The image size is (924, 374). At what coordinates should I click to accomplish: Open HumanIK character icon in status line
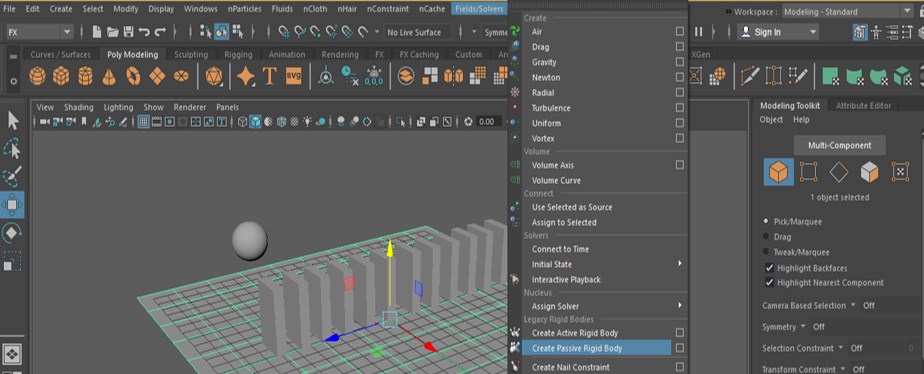[x=876, y=32]
